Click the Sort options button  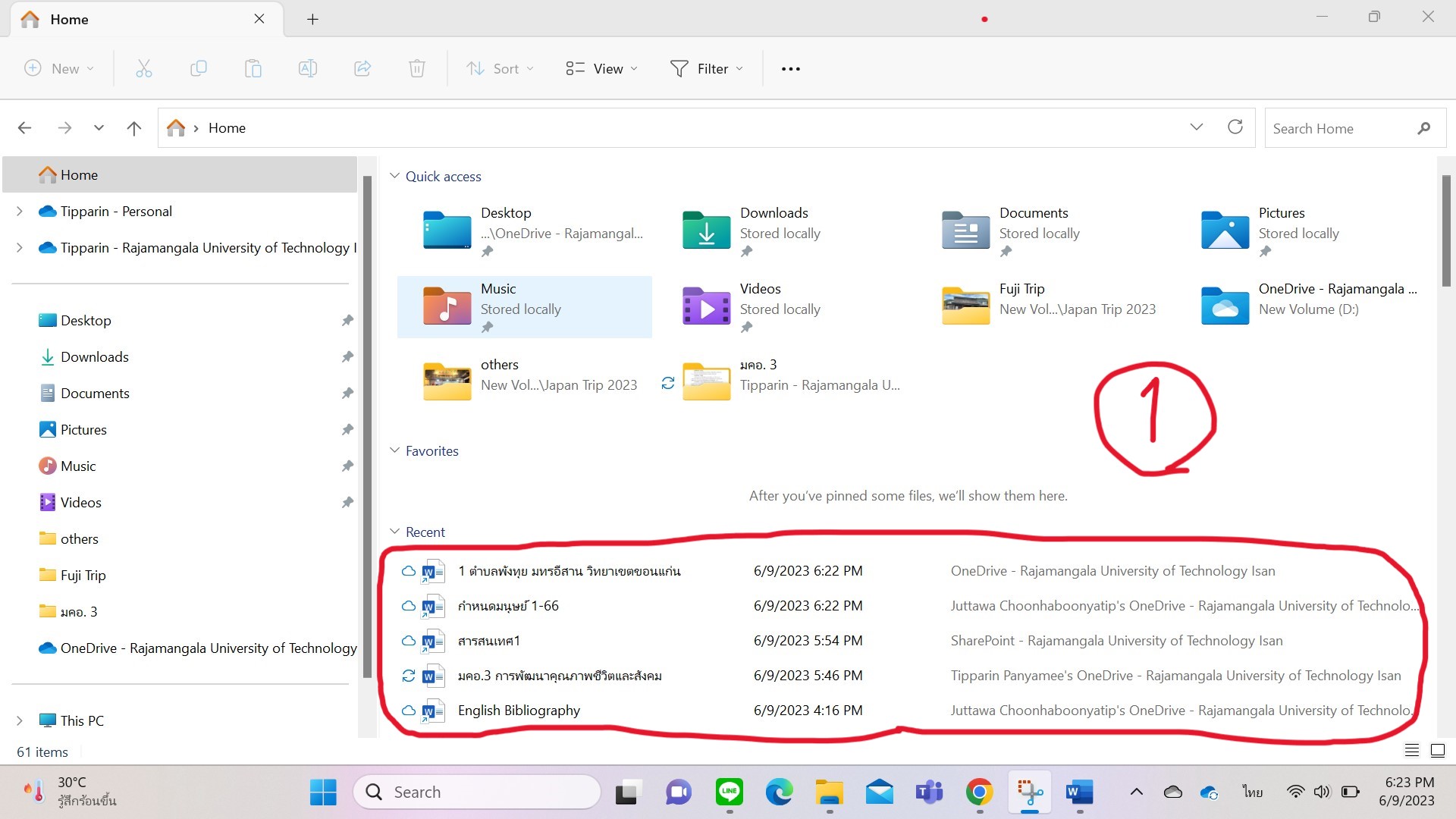(x=500, y=68)
